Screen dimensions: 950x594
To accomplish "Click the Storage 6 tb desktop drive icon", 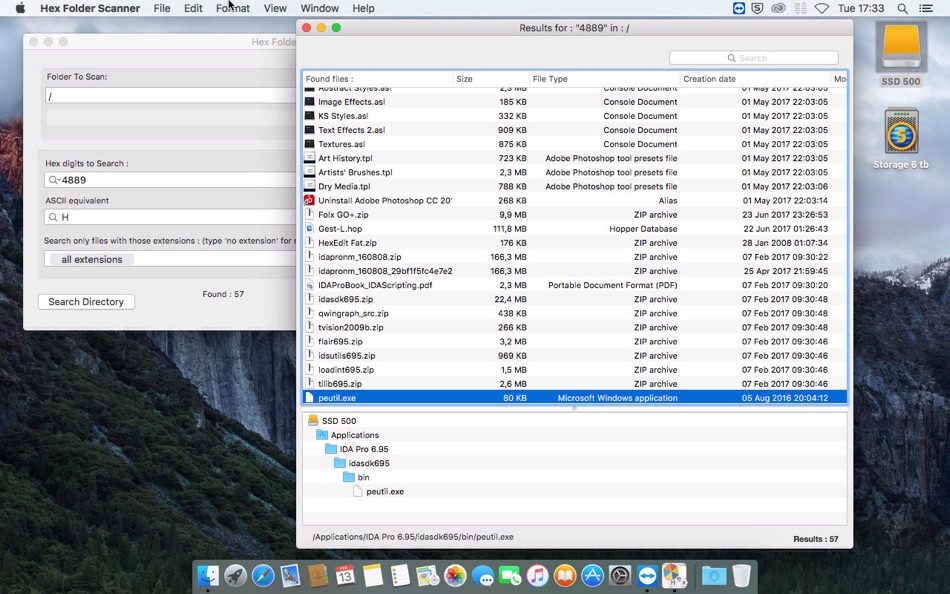I will coord(901,132).
